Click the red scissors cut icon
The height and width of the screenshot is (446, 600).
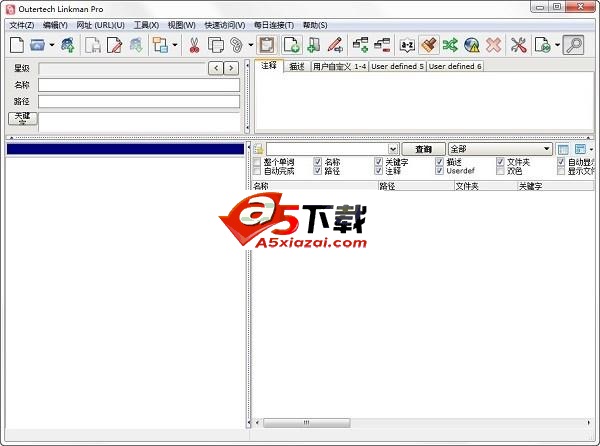click(194, 45)
